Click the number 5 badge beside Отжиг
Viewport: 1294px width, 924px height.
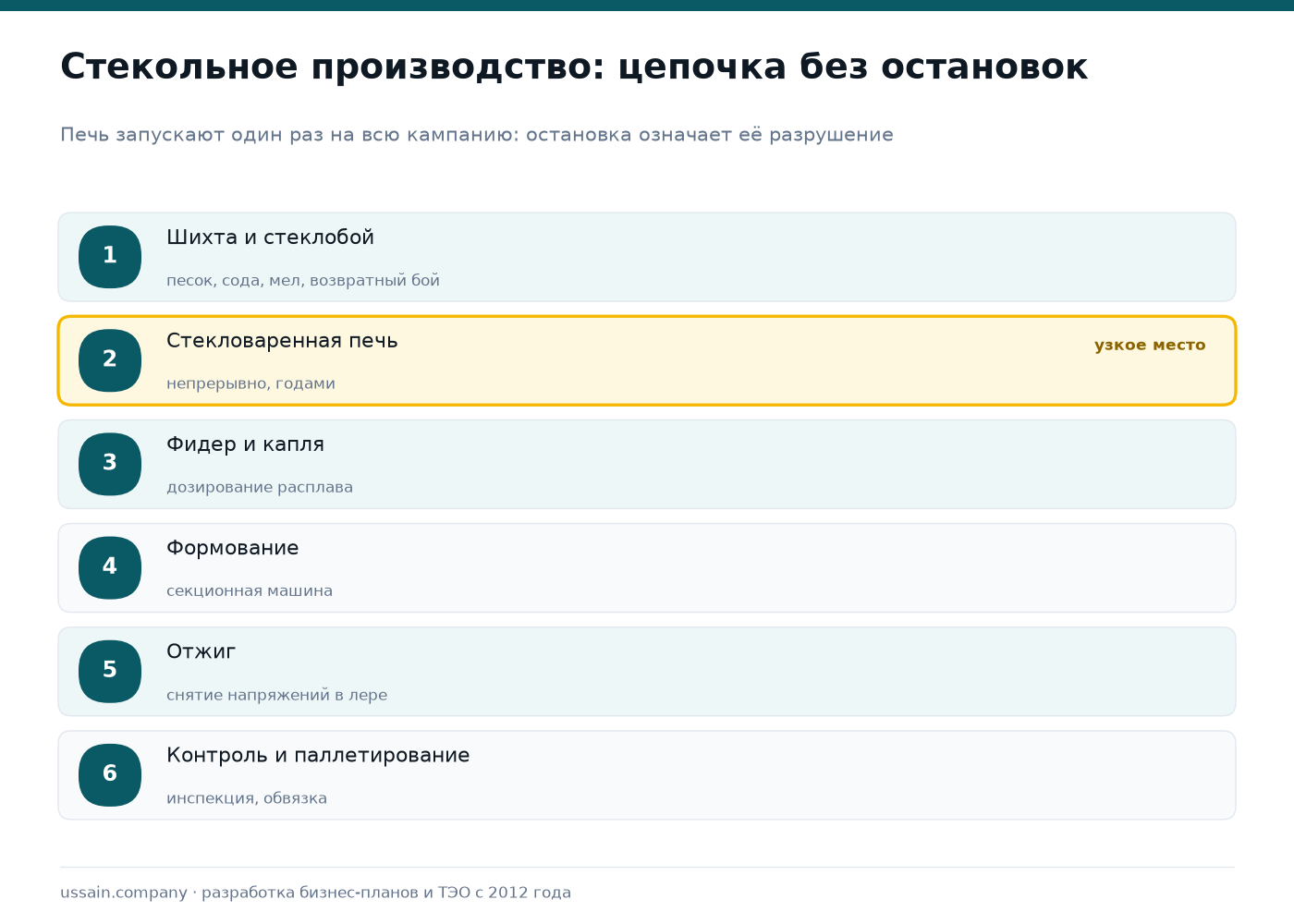point(110,671)
